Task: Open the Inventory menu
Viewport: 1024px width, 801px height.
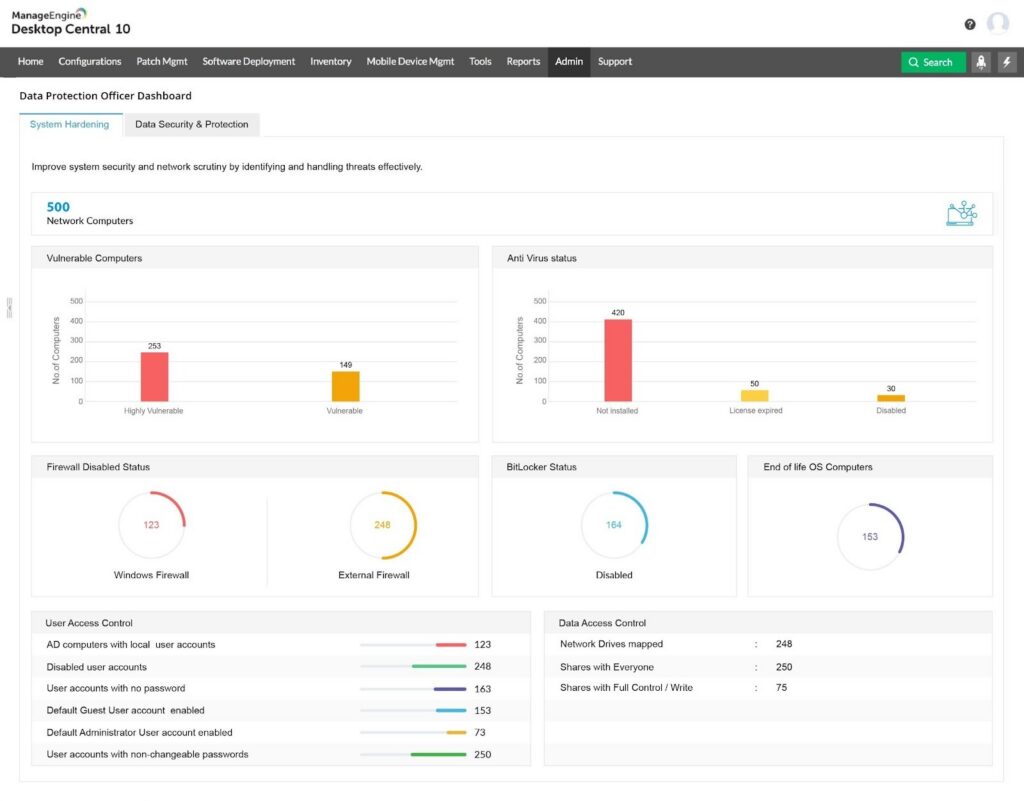Action: 331,62
